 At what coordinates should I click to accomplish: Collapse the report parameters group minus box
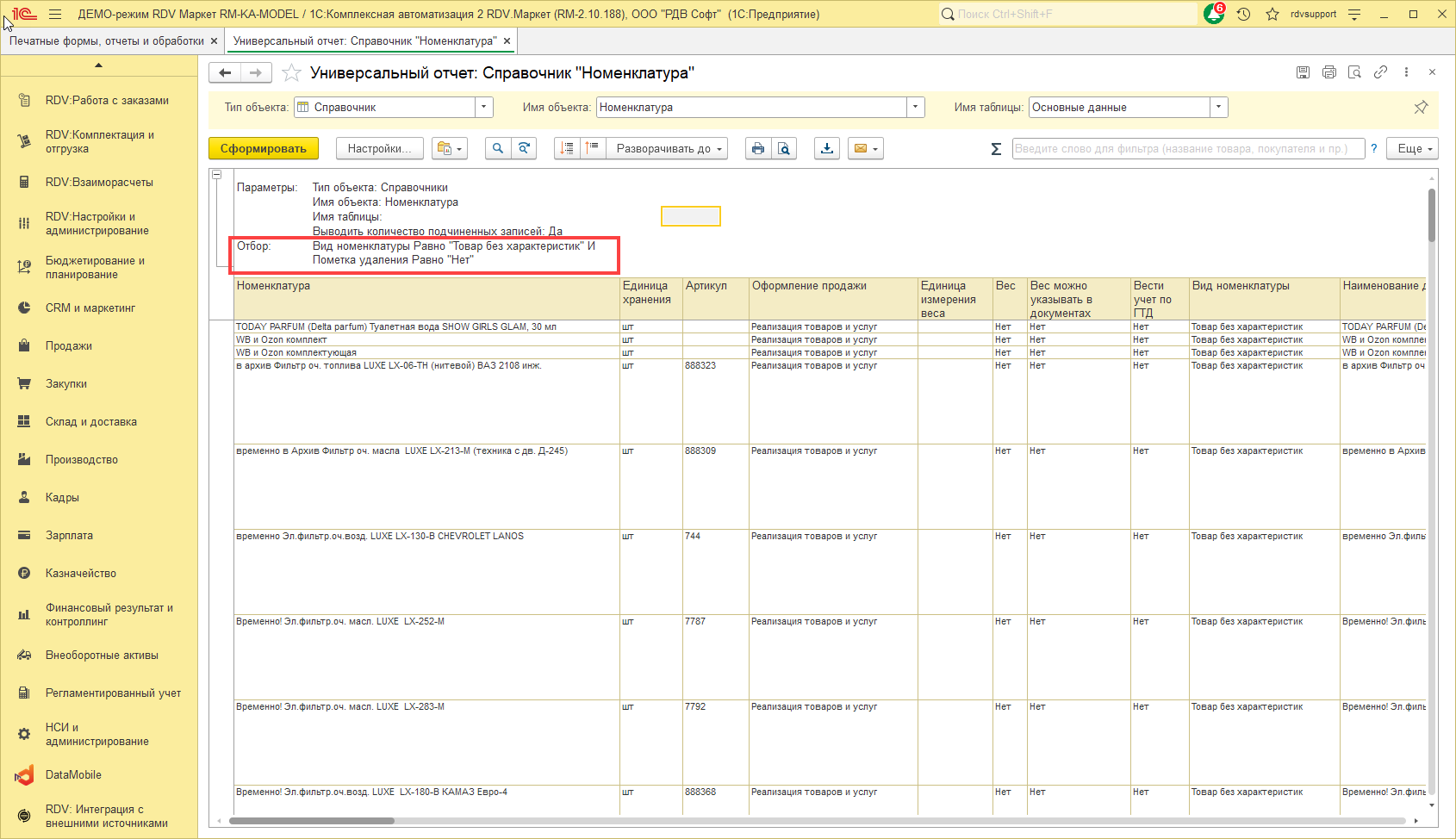pyautogui.click(x=217, y=175)
